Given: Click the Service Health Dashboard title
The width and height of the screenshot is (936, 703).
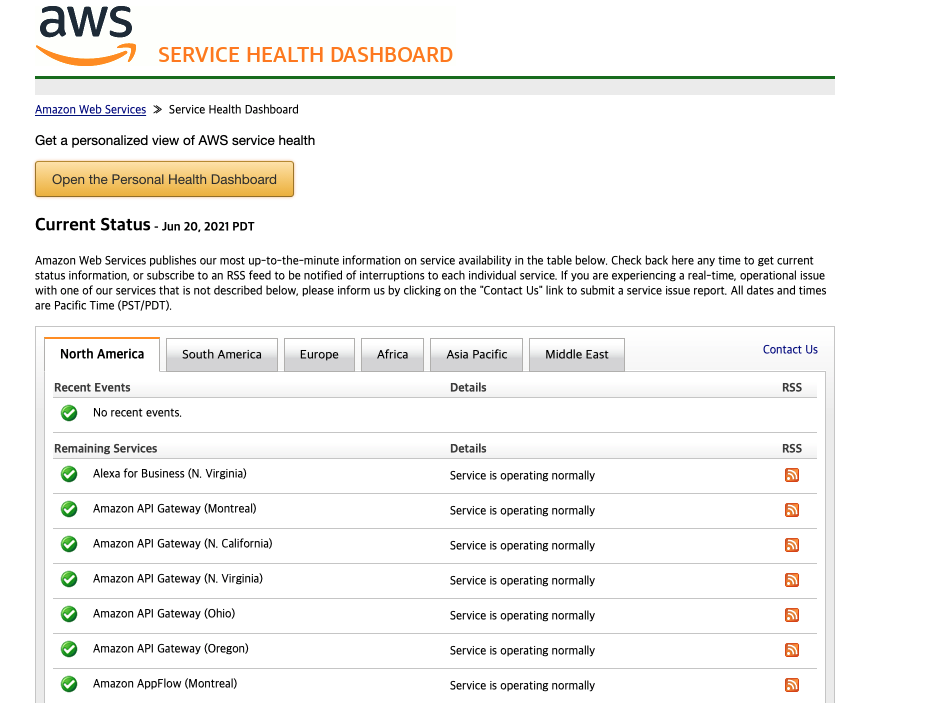Looking at the screenshot, I should click(305, 55).
